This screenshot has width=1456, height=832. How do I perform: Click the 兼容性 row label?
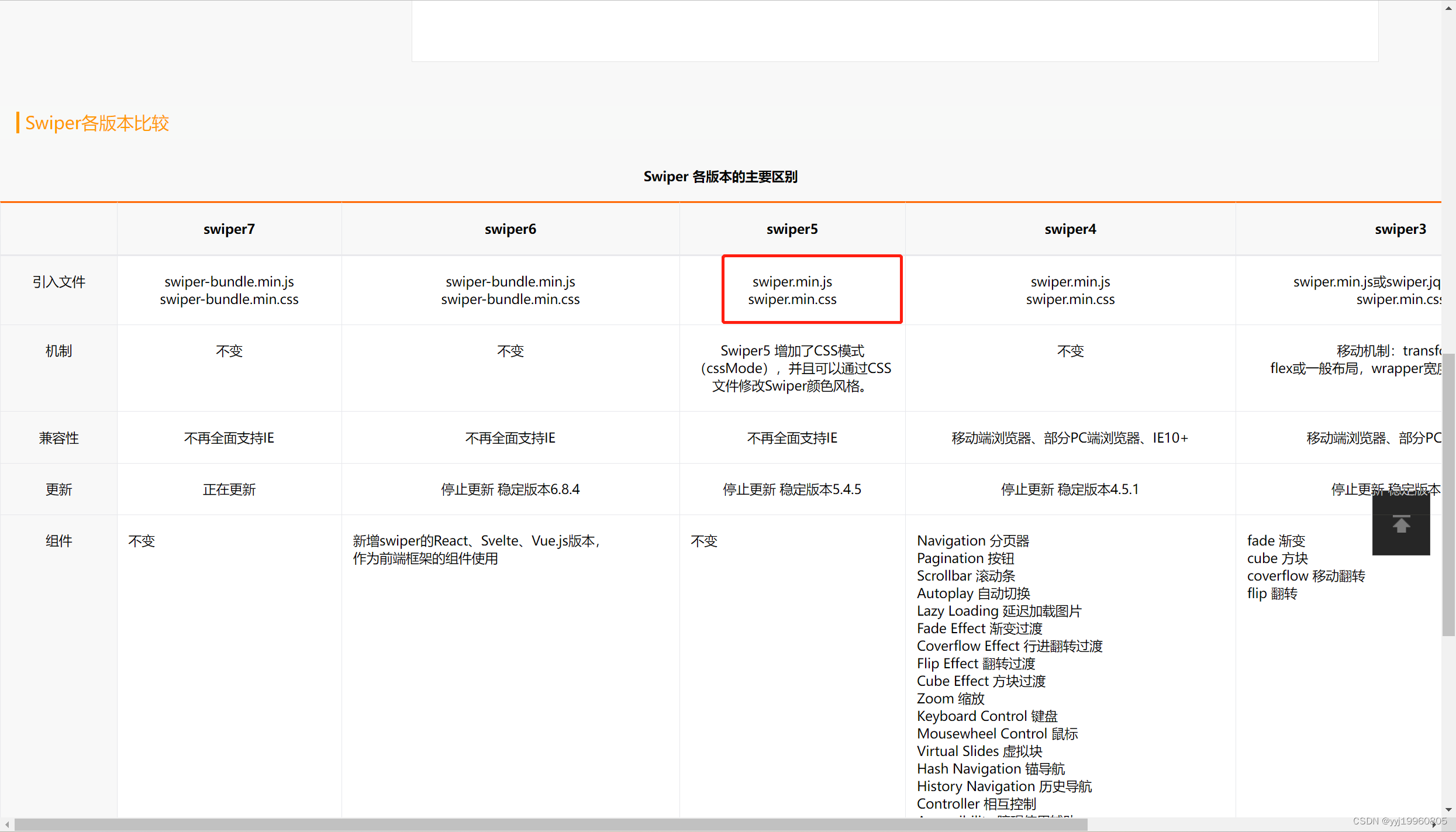click(58, 437)
